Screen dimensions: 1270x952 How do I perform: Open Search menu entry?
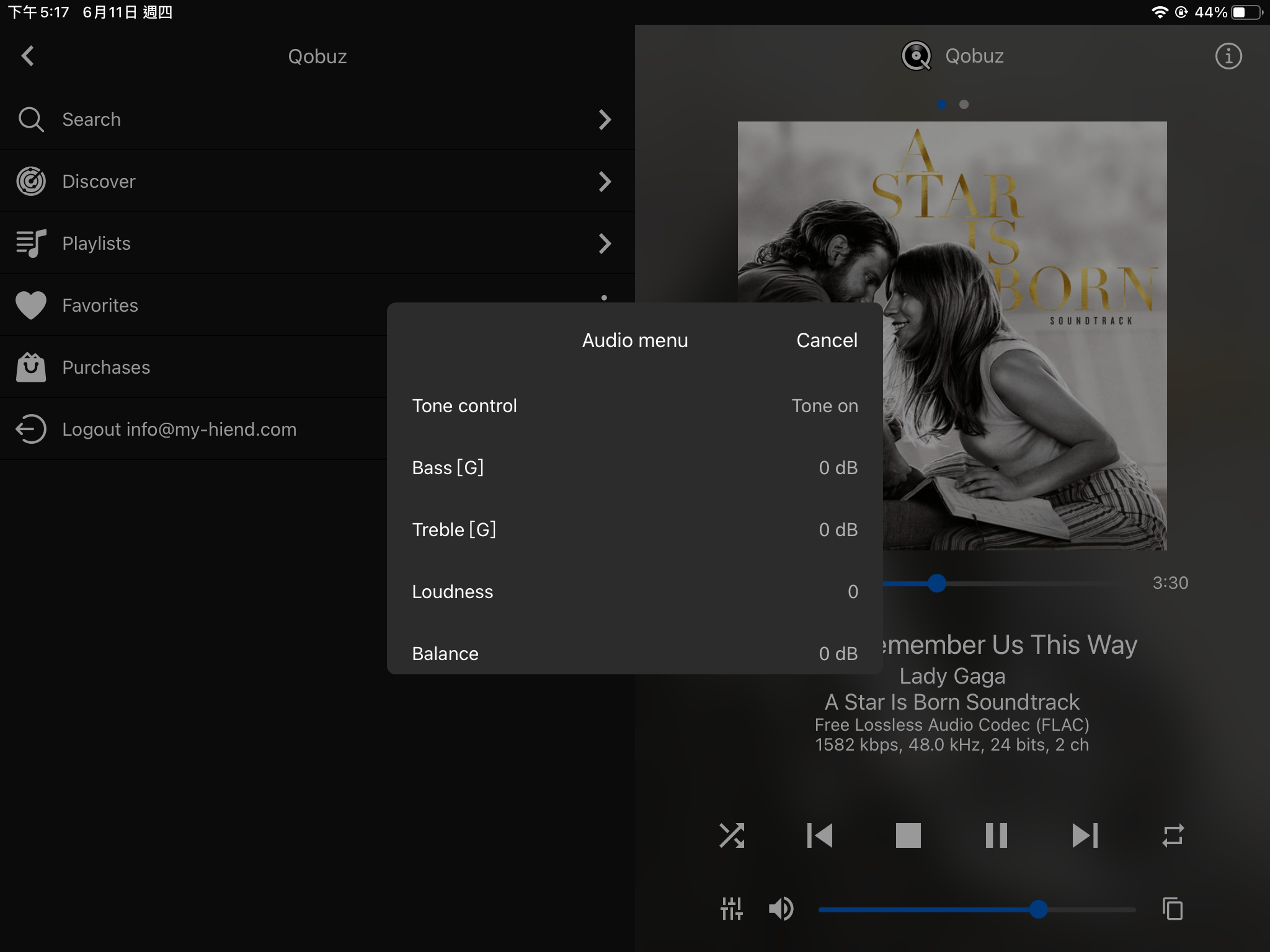tap(317, 119)
